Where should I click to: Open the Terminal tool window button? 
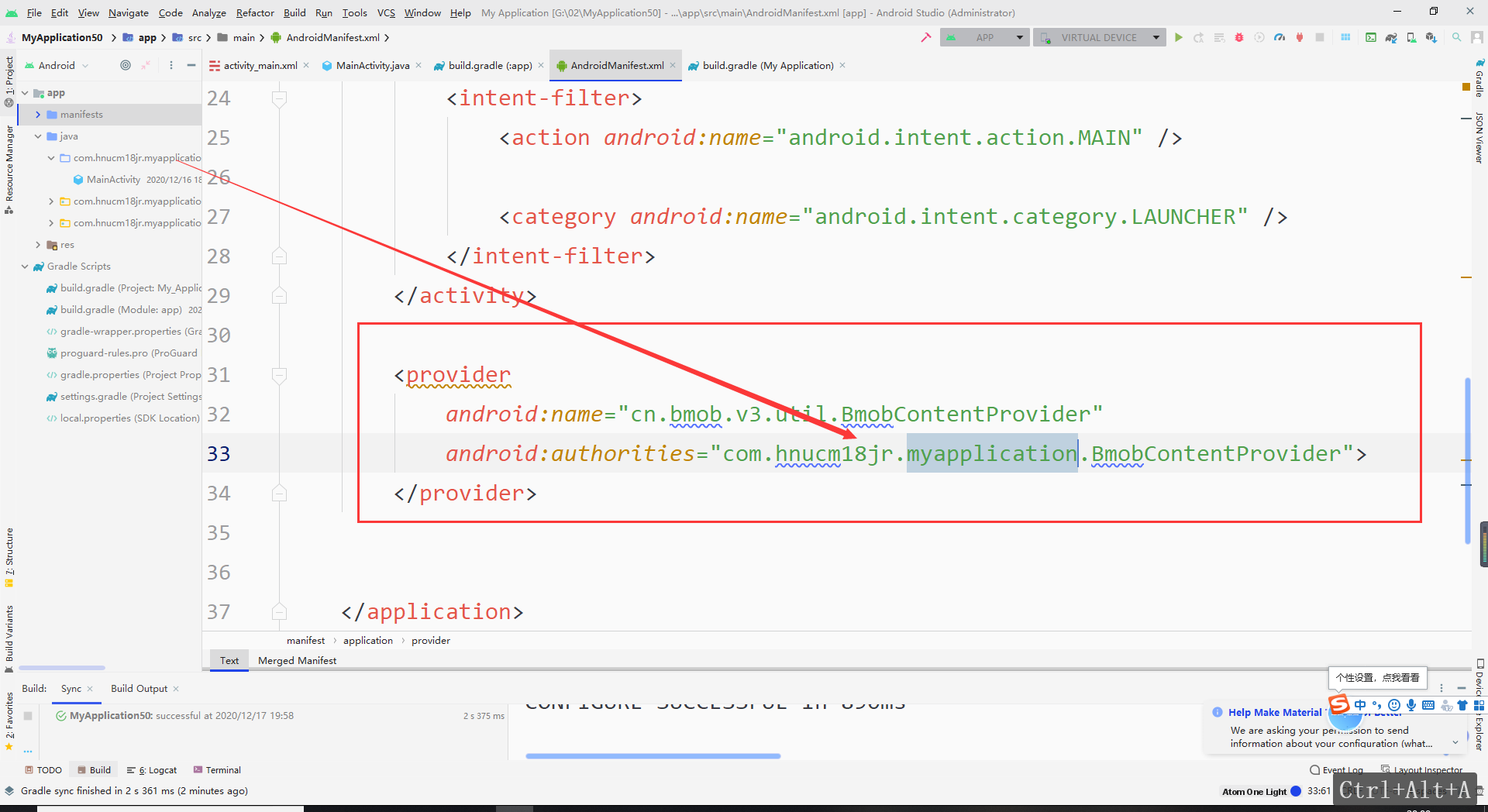(x=217, y=769)
